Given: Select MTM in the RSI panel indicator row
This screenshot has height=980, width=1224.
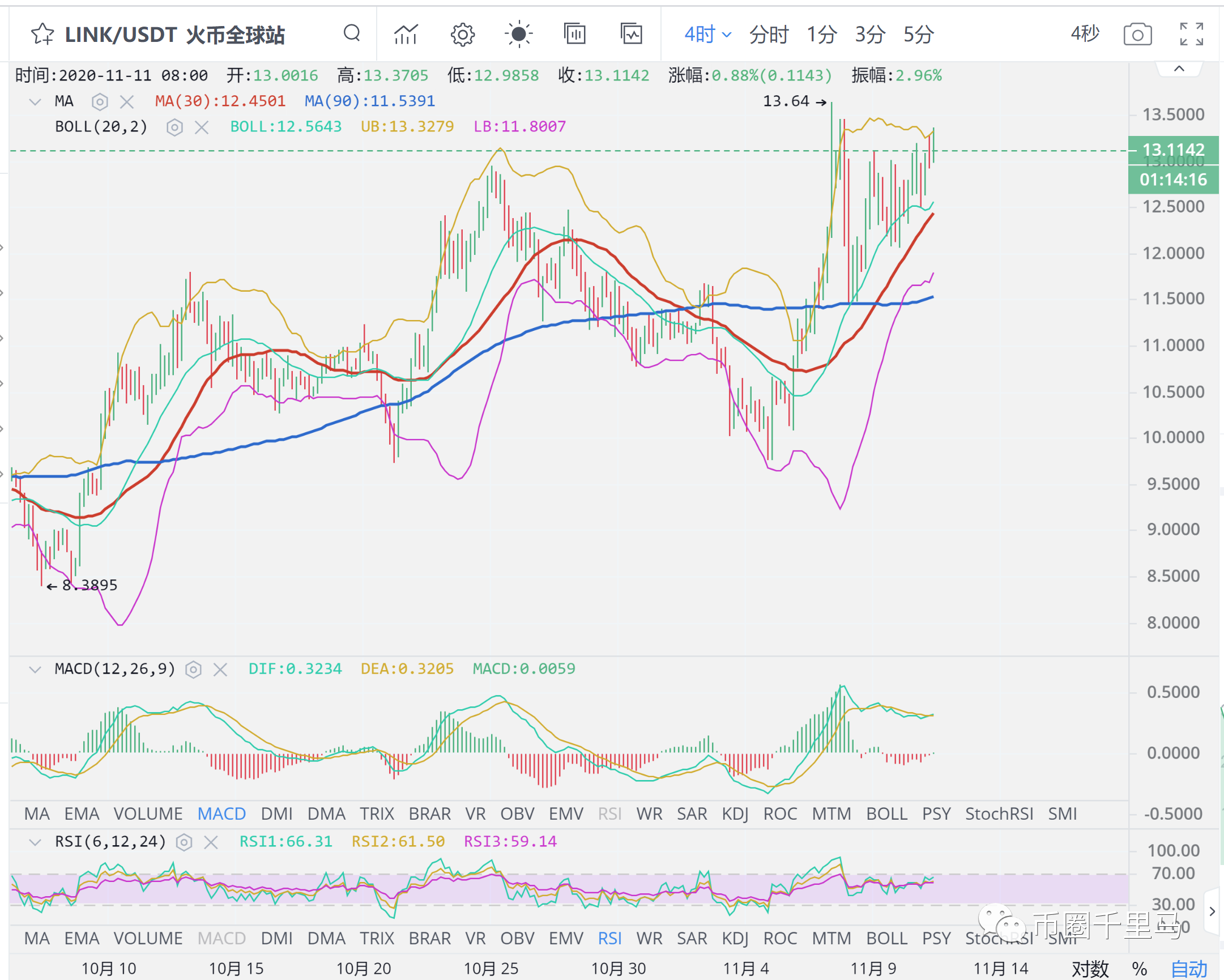Looking at the screenshot, I should 831,938.
